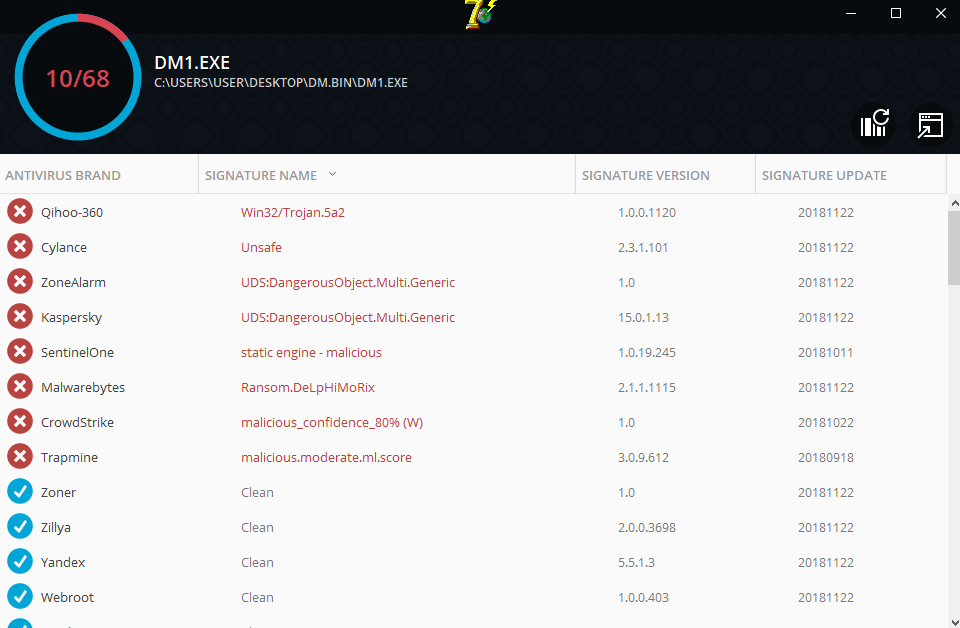Click the blue checkmark icon beside Zillya

(x=20, y=526)
